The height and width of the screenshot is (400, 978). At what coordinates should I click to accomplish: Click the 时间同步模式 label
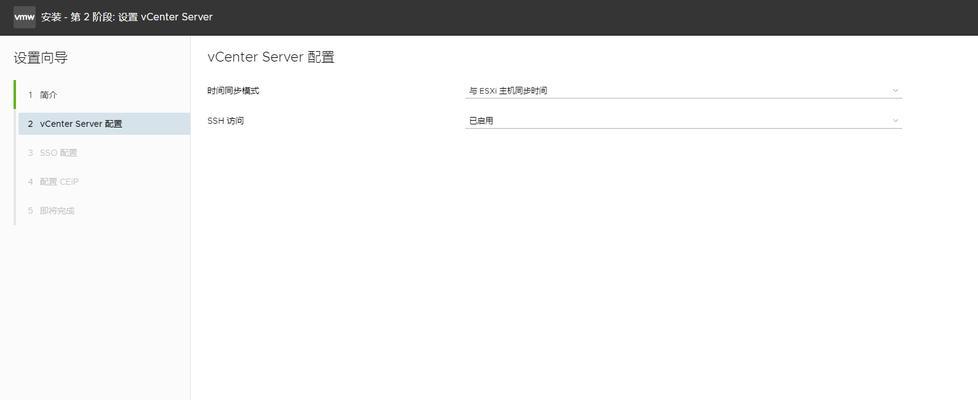[x=233, y=90]
